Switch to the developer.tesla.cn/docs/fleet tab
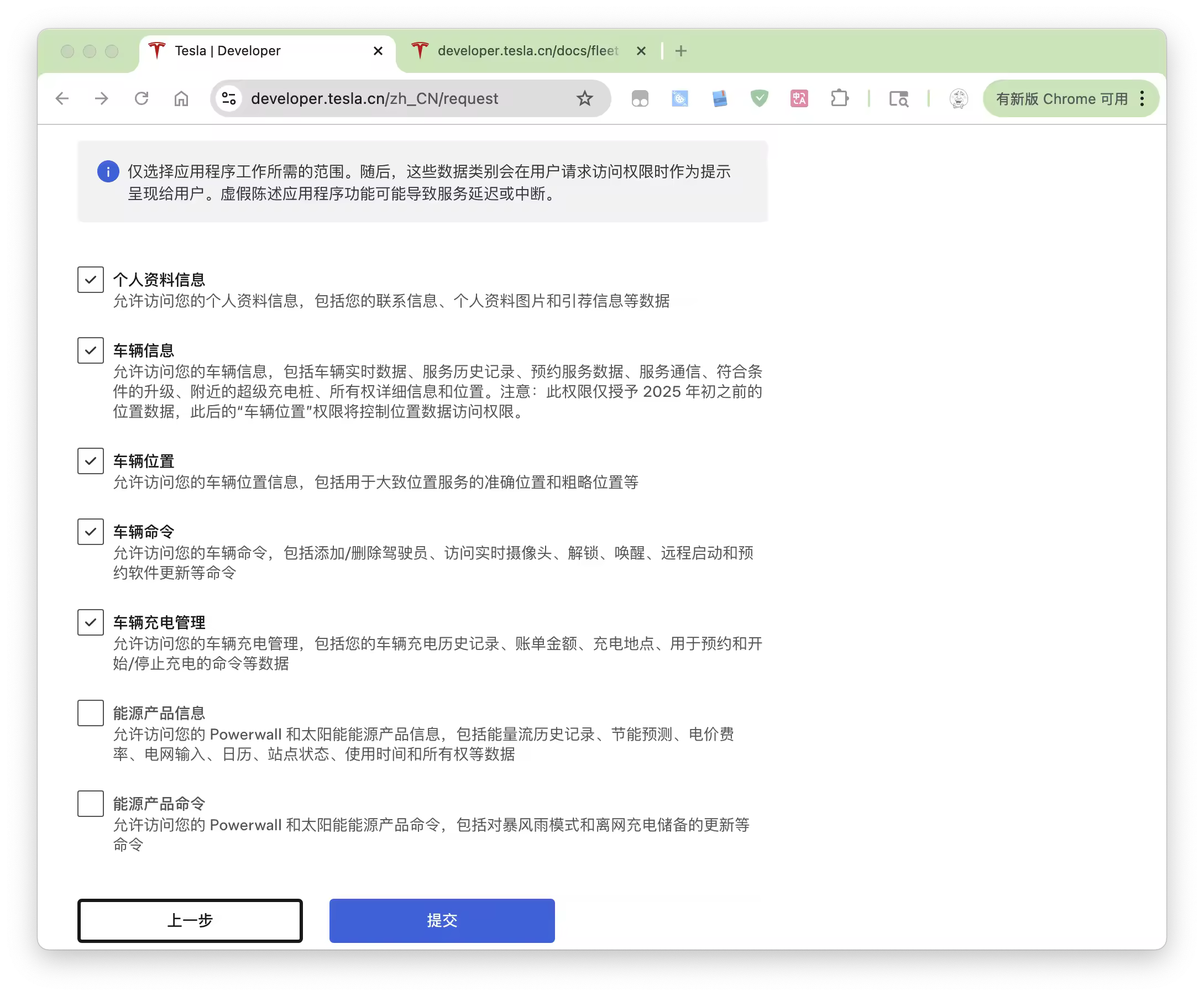 527,51
